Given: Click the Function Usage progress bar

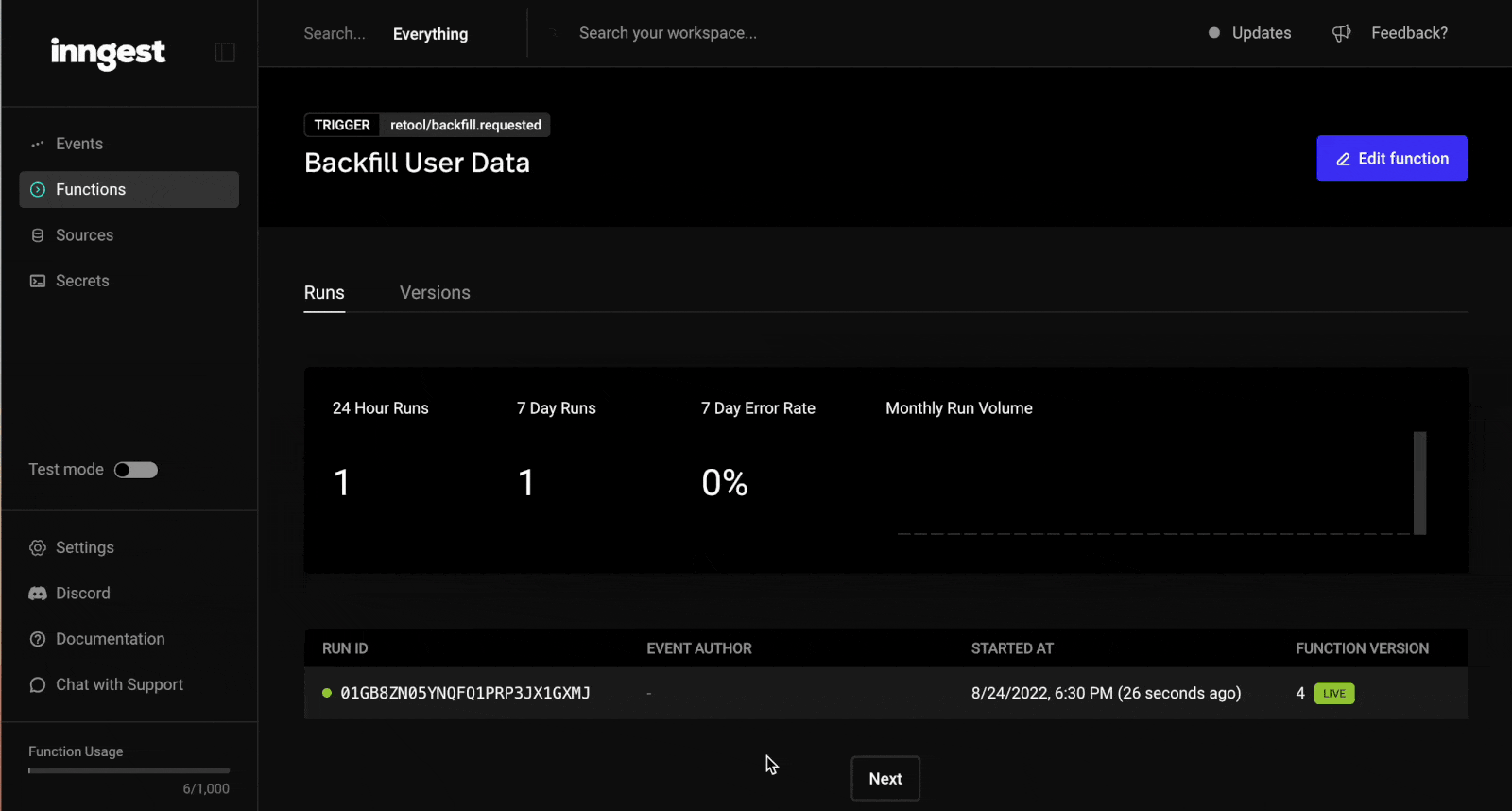Looking at the screenshot, I should [129, 770].
